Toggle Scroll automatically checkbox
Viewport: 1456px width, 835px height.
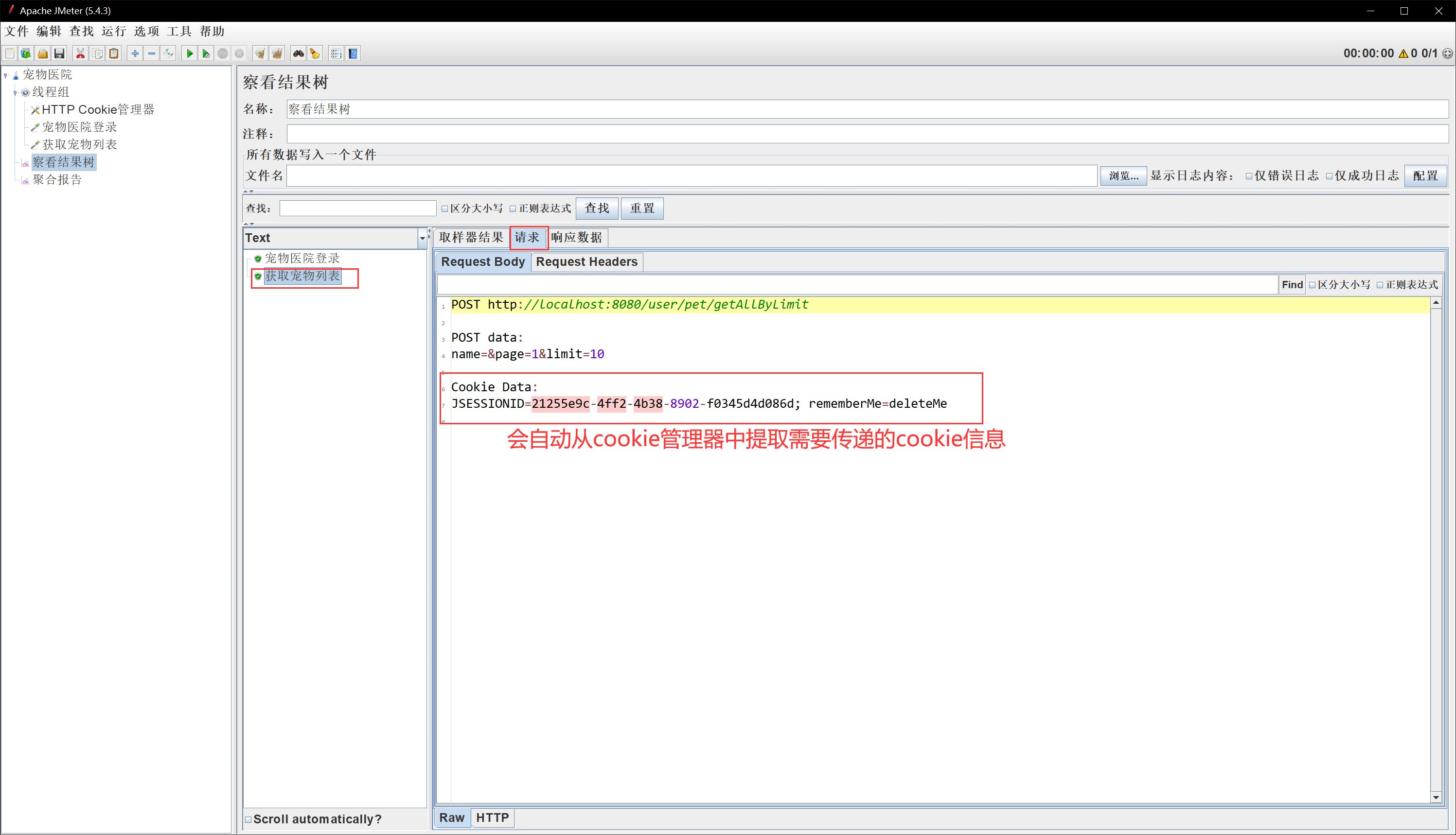click(x=249, y=819)
